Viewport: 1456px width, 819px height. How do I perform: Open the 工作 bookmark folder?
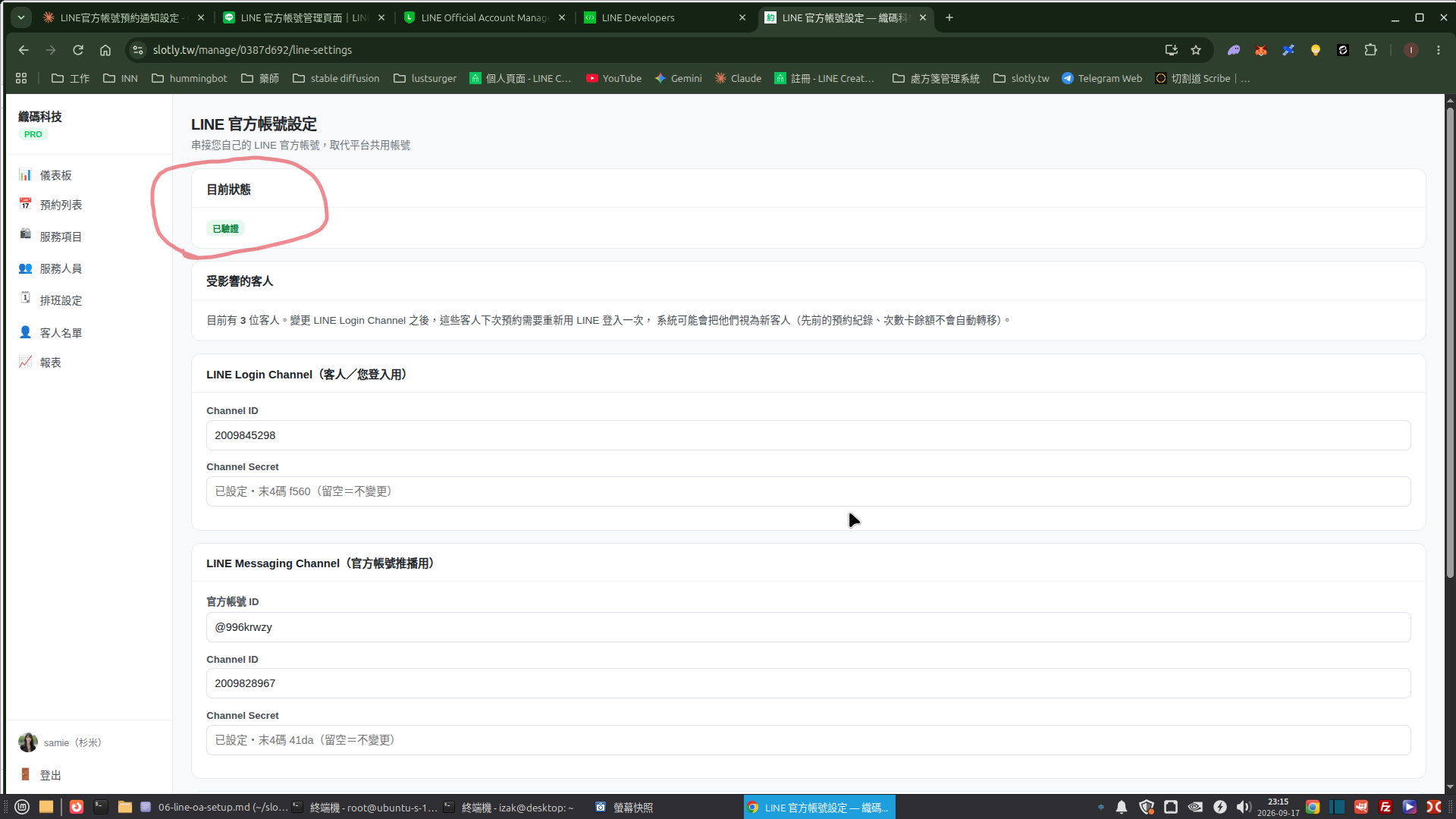70,78
